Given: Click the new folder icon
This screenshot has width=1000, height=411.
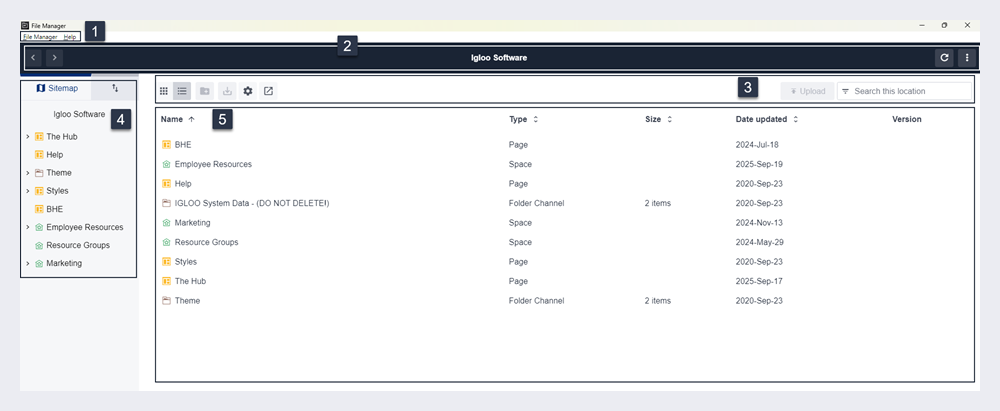Looking at the screenshot, I should 205,91.
